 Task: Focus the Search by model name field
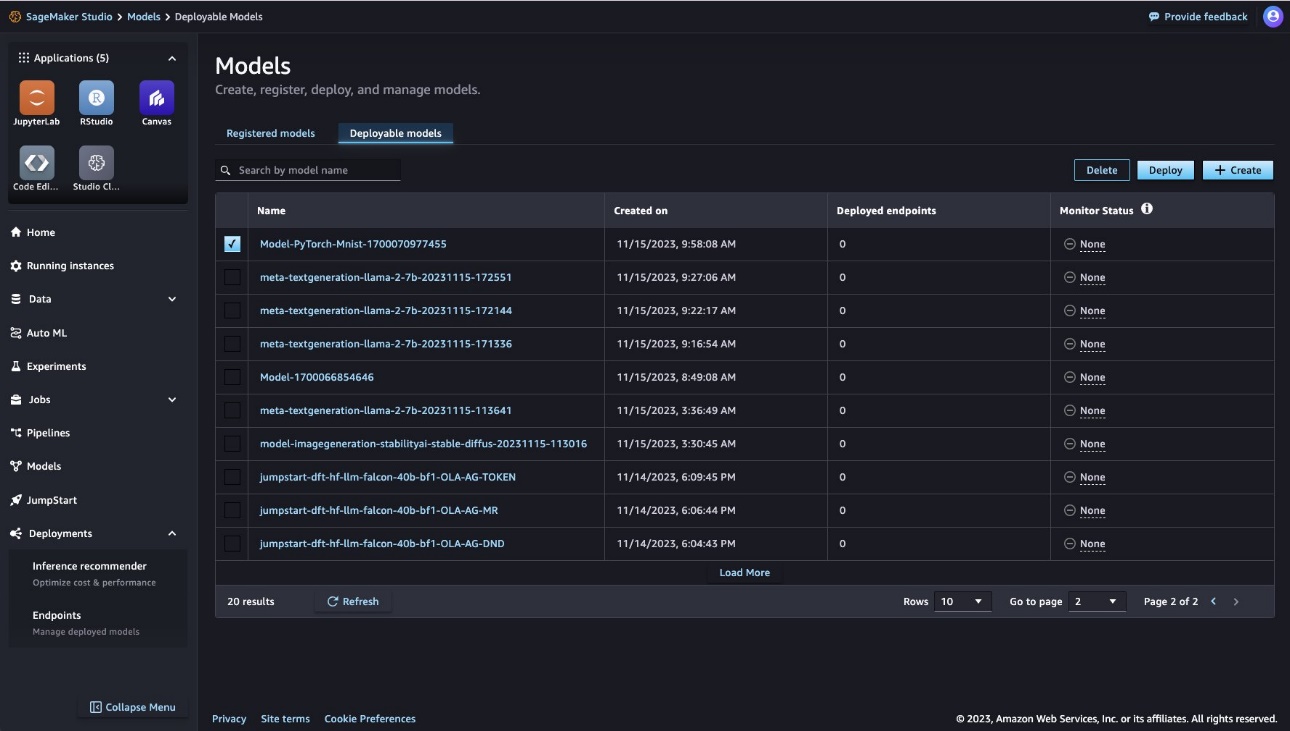click(308, 170)
